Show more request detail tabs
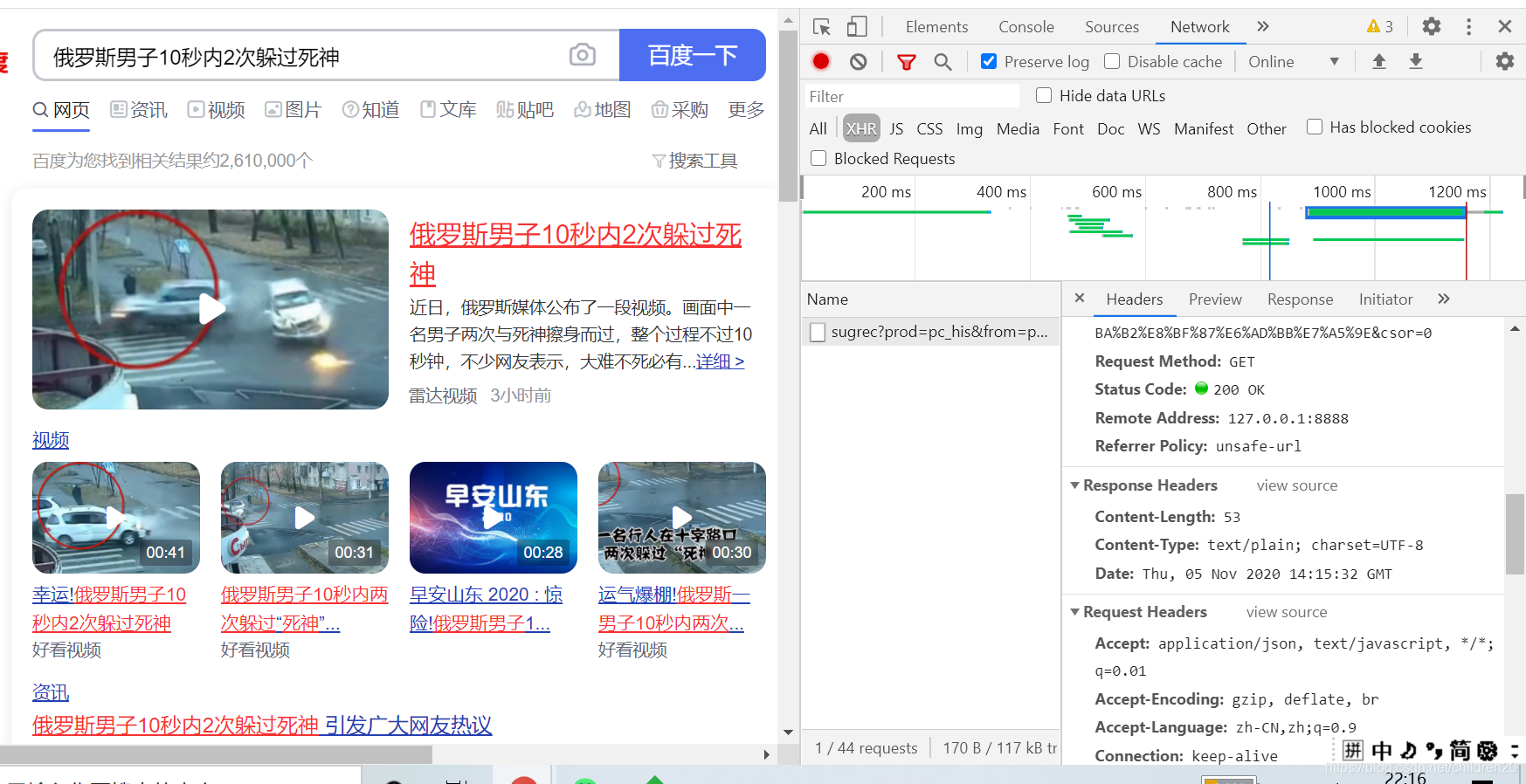The width and height of the screenshot is (1526, 784). [x=1444, y=299]
